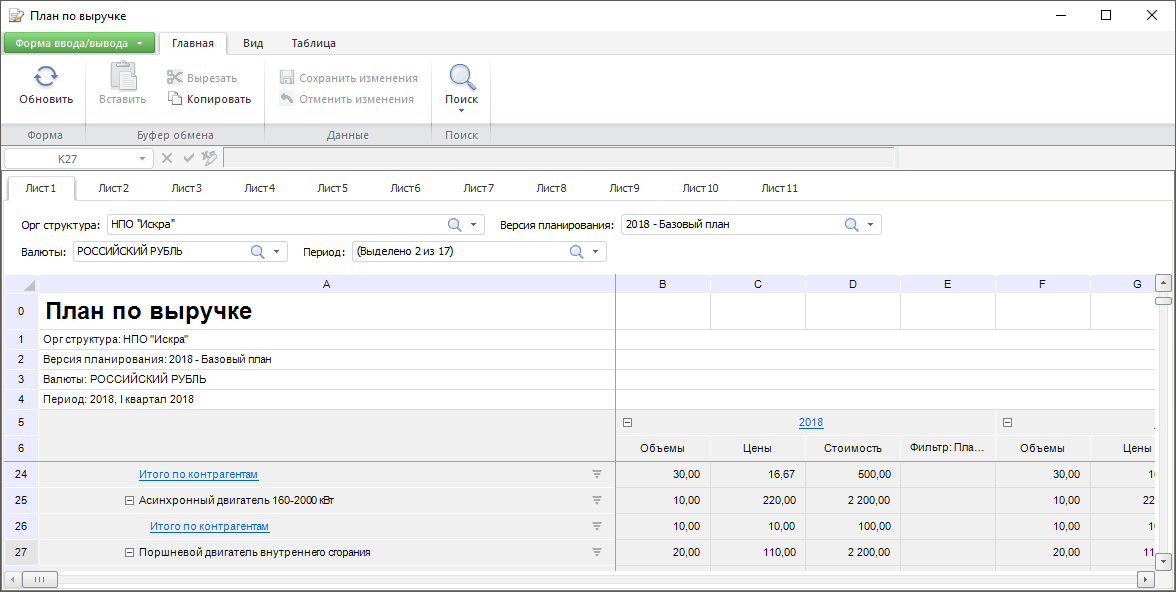Click the magnifier icon in Валюты field
The height and width of the screenshot is (592, 1176).
tap(257, 252)
